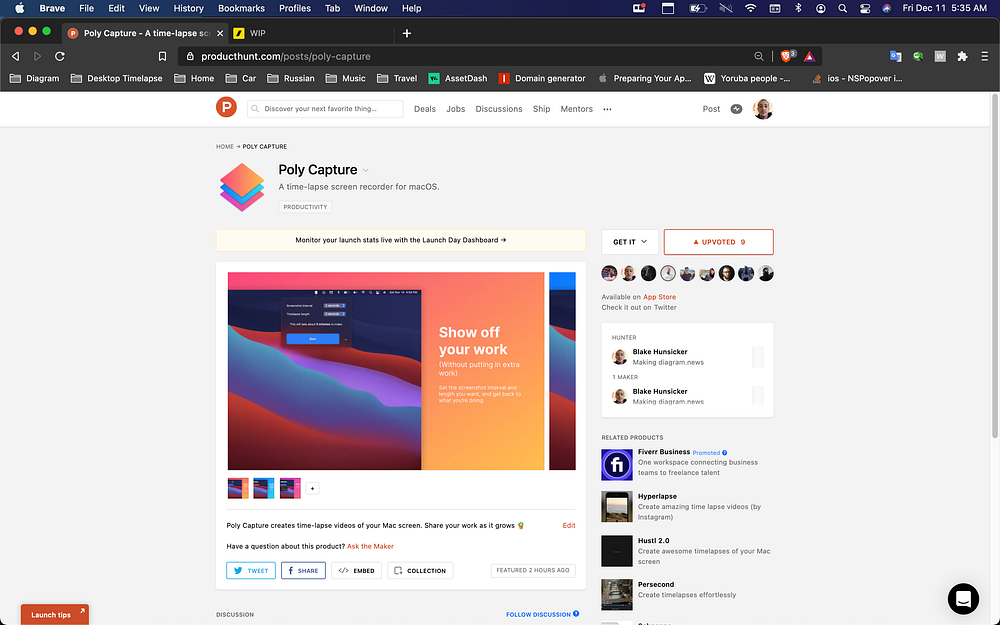1000x625 pixels.
Task: Click the Brave Rewards triangle icon
Action: 809,56
